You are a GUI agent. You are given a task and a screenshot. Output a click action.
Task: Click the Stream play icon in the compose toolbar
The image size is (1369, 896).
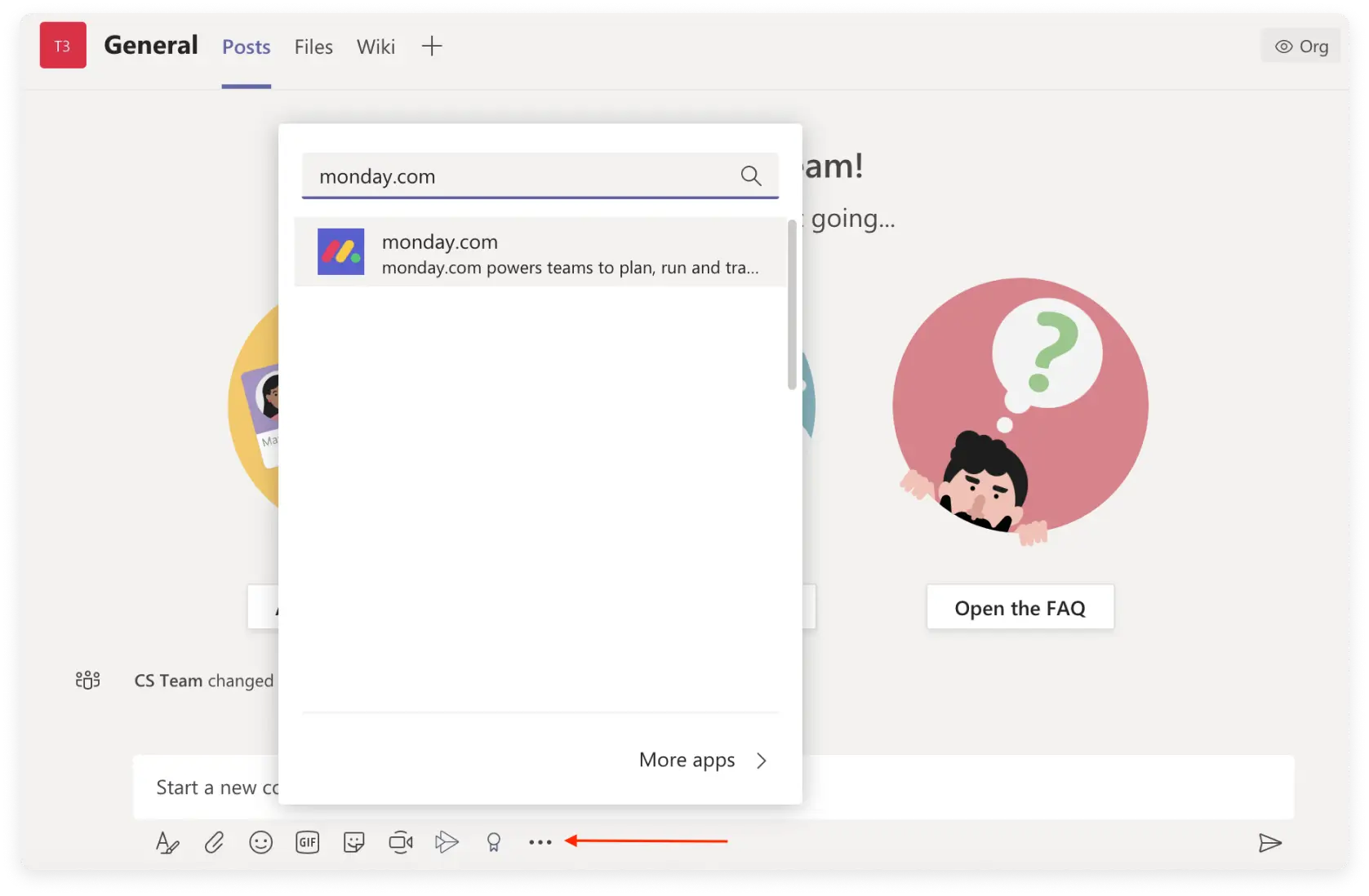tap(447, 842)
